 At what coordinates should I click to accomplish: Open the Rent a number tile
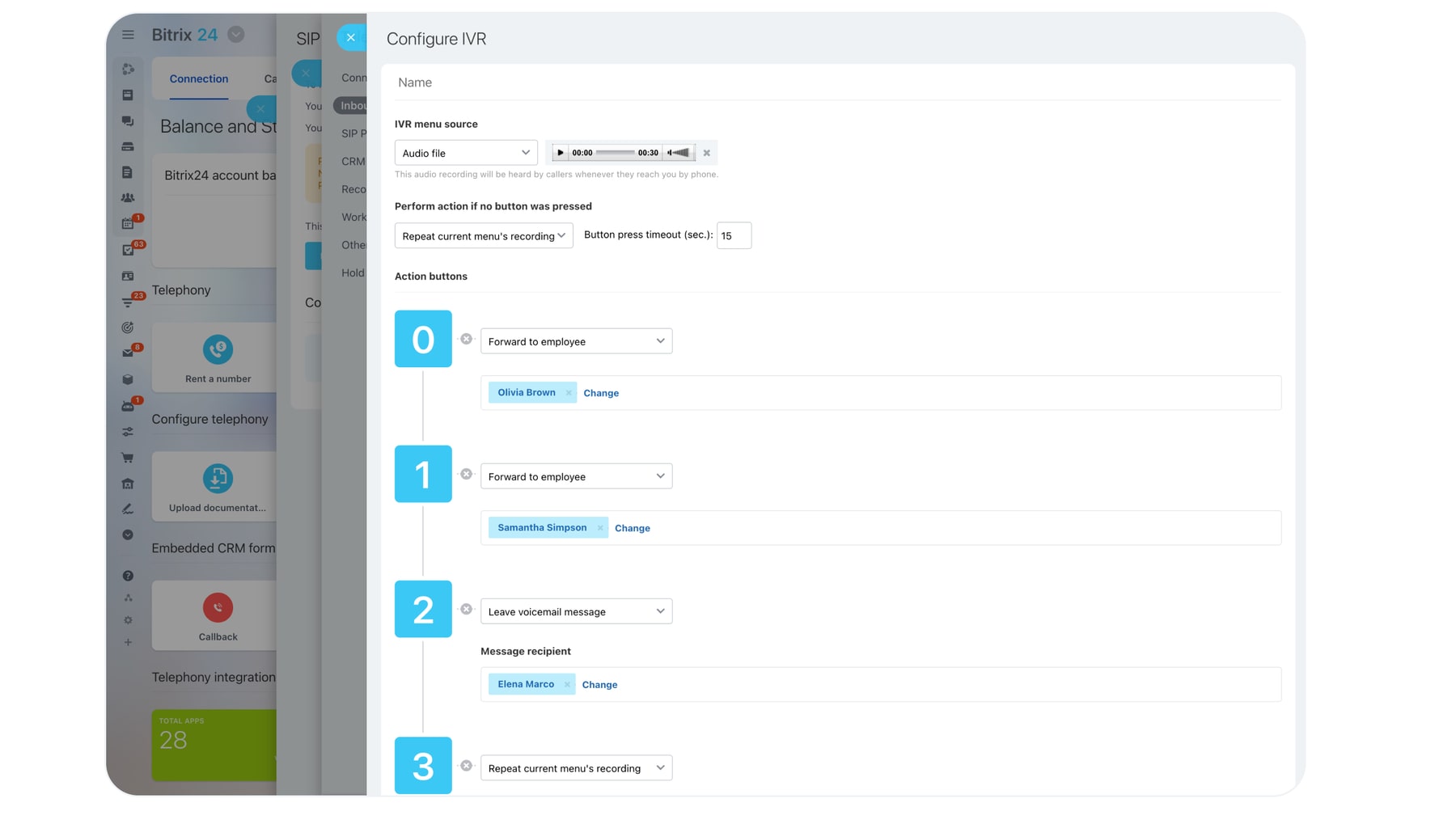[x=218, y=358]
